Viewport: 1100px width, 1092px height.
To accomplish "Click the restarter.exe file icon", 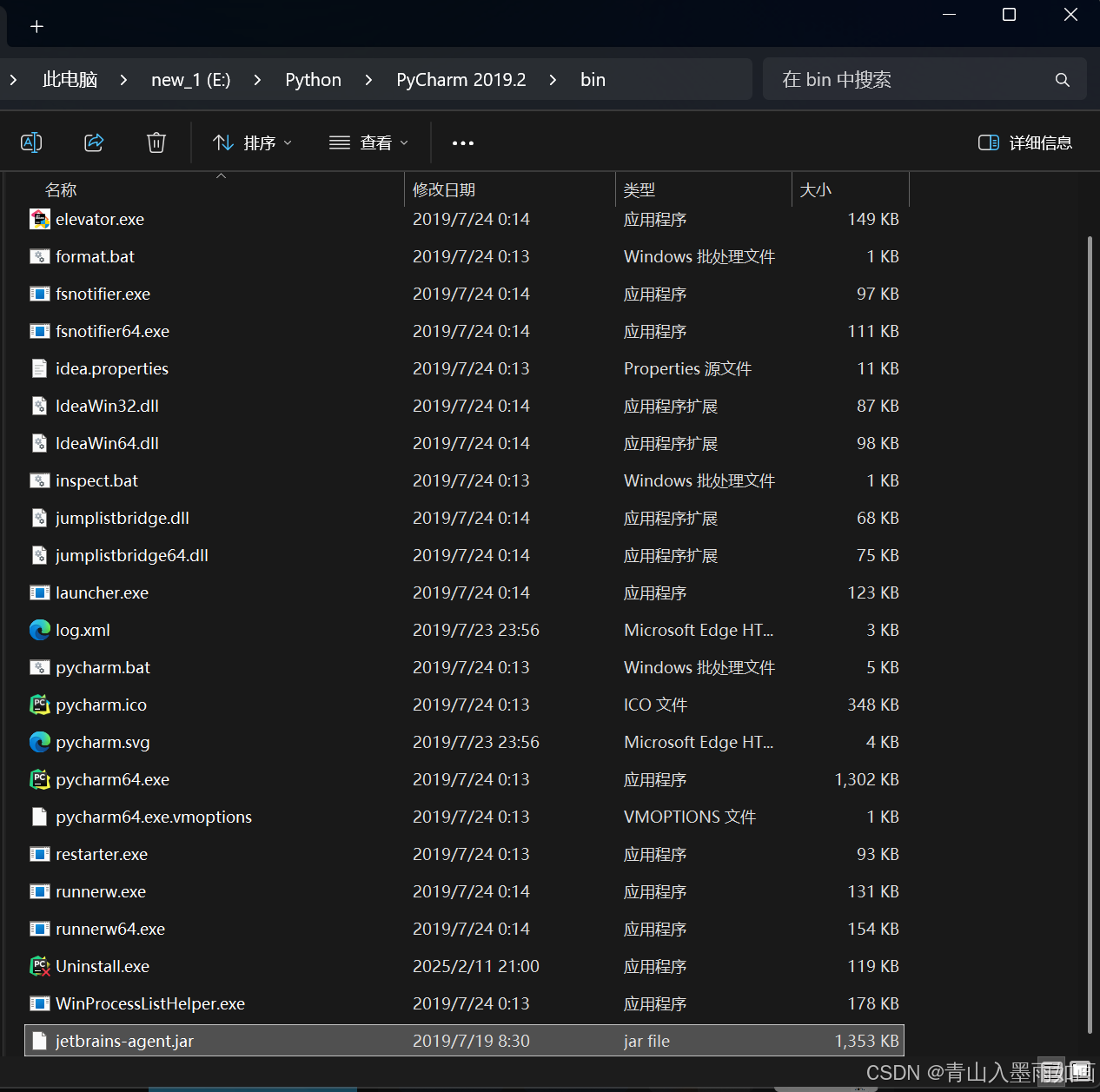I will (40, 854).
